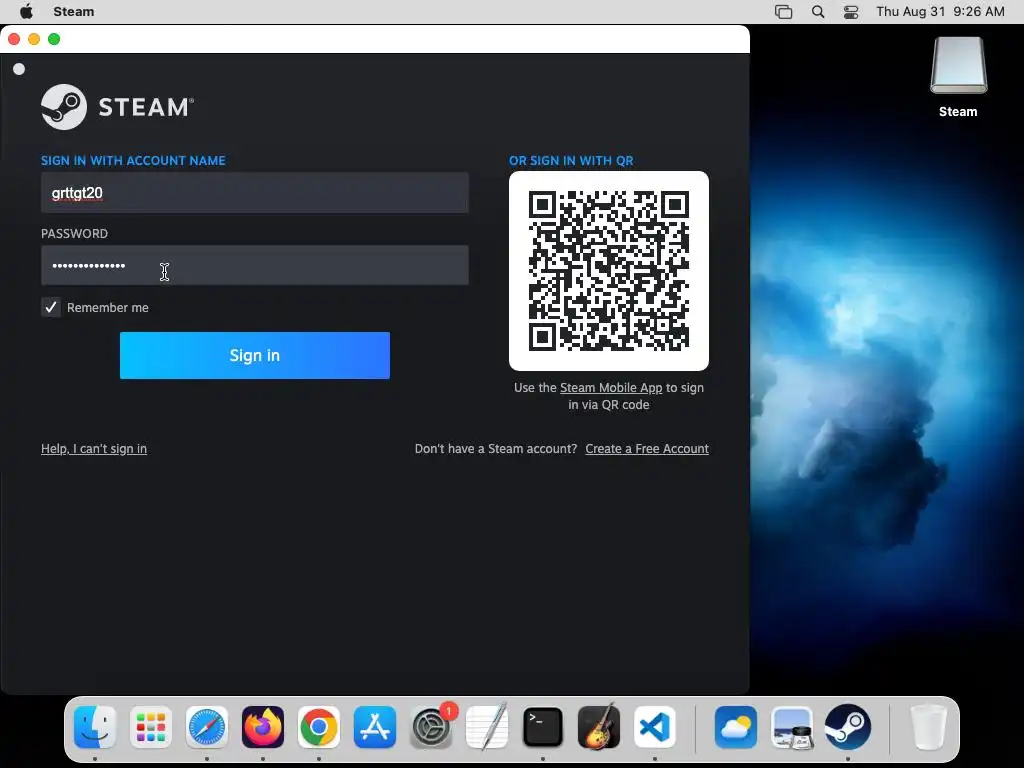Open the App Store dock icon
This screenshot has width=1024, height=768.
375,727
